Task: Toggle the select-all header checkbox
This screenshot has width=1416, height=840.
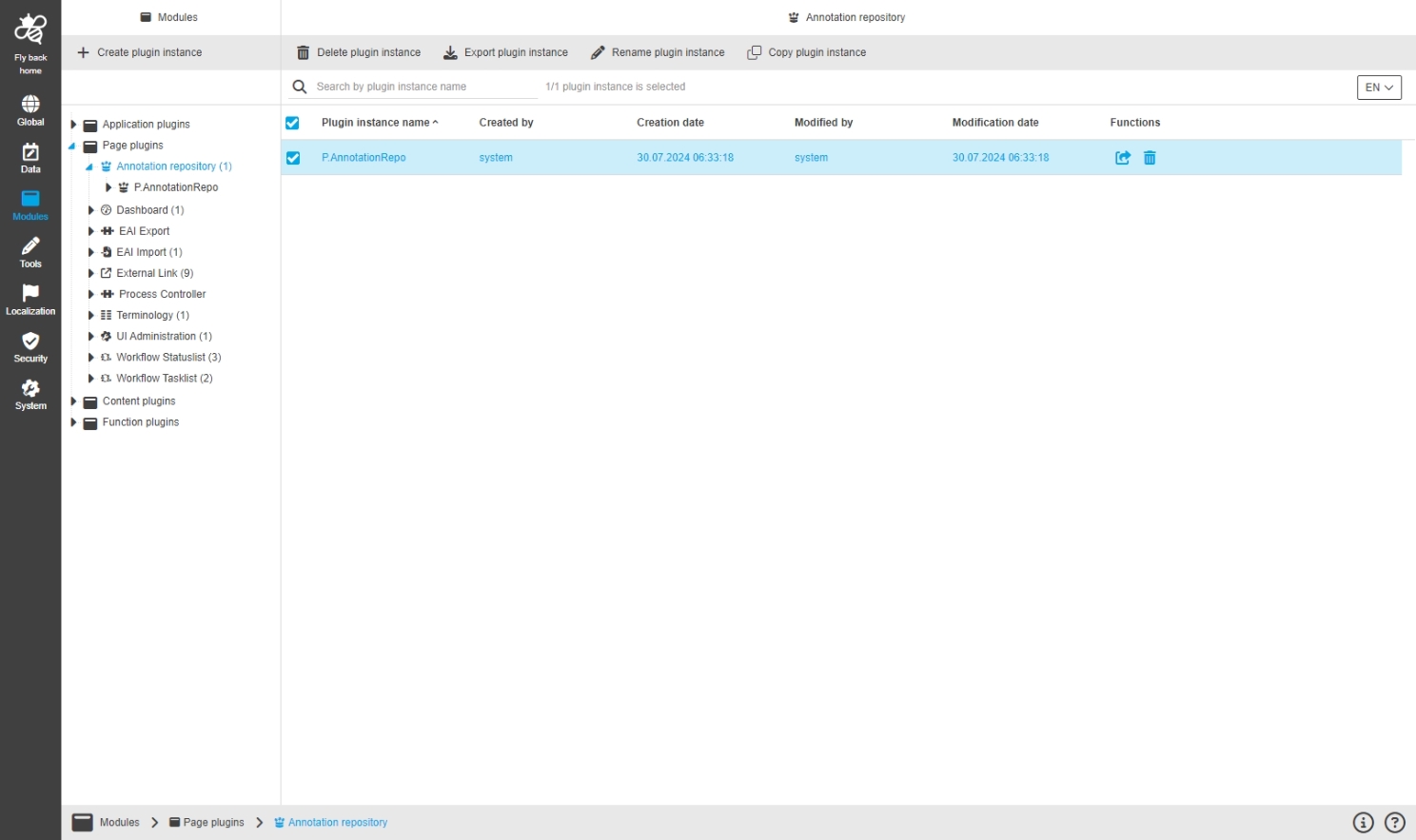Action: 292,123
